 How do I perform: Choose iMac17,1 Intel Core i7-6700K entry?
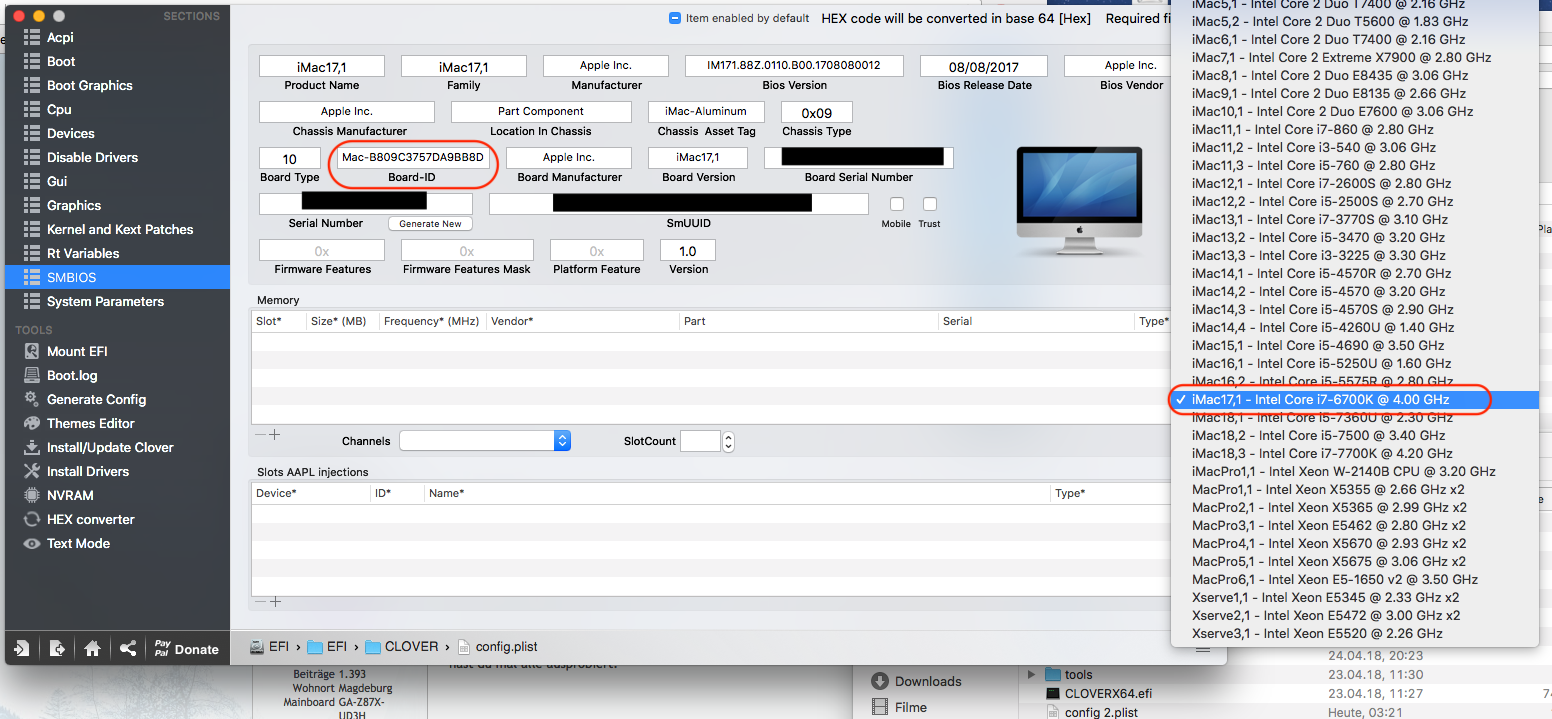pyautogui.click(x=1354, y=399)
